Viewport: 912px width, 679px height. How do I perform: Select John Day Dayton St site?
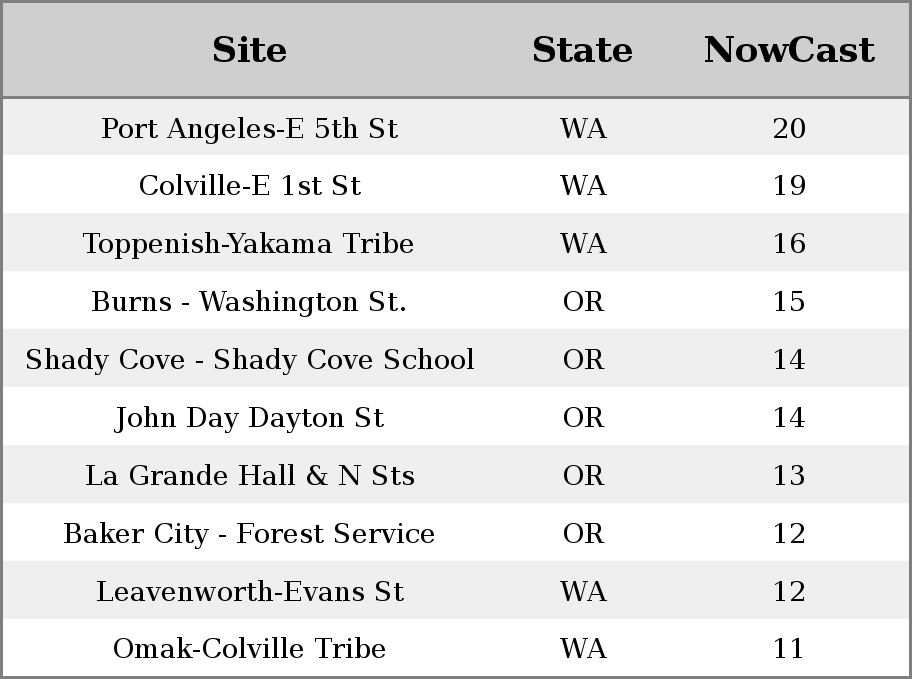coord(250,418)
